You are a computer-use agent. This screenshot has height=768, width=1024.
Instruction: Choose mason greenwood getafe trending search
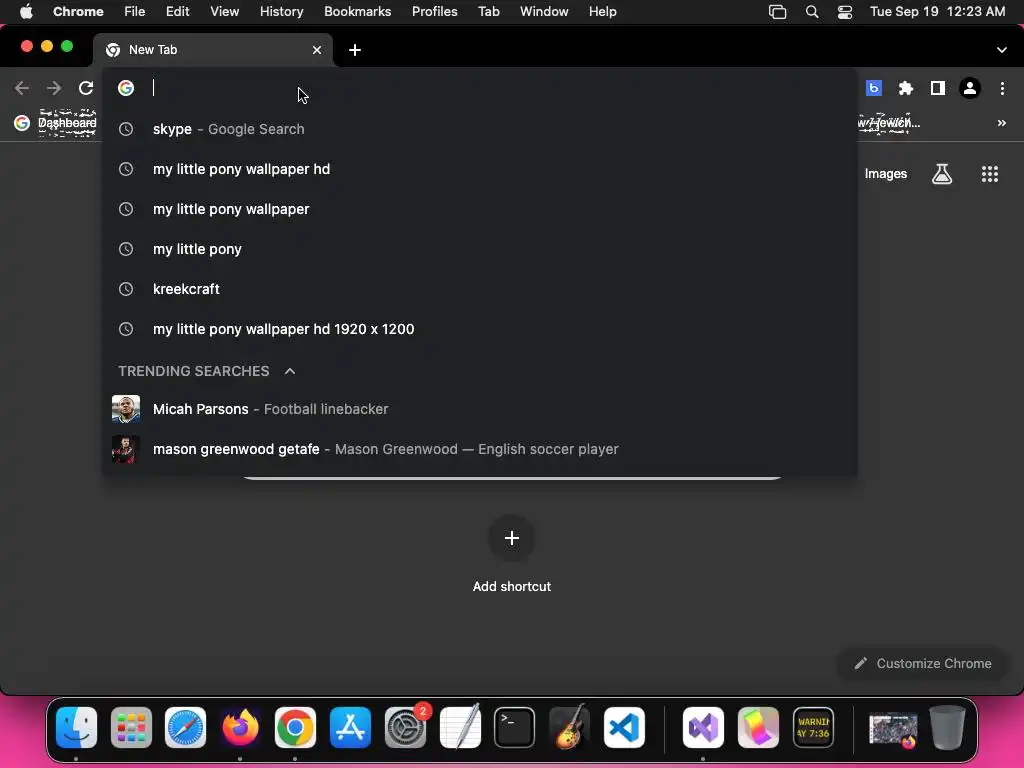point(480,449)
